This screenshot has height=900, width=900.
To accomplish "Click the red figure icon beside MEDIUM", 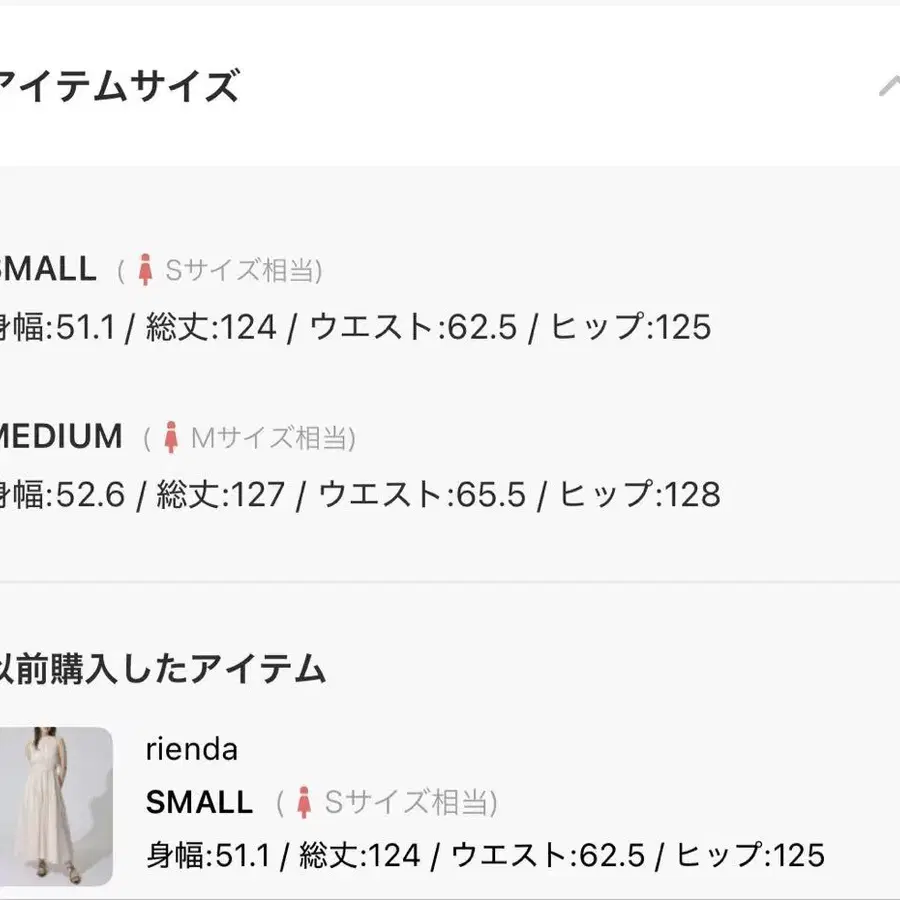I will tap(170, 437).
